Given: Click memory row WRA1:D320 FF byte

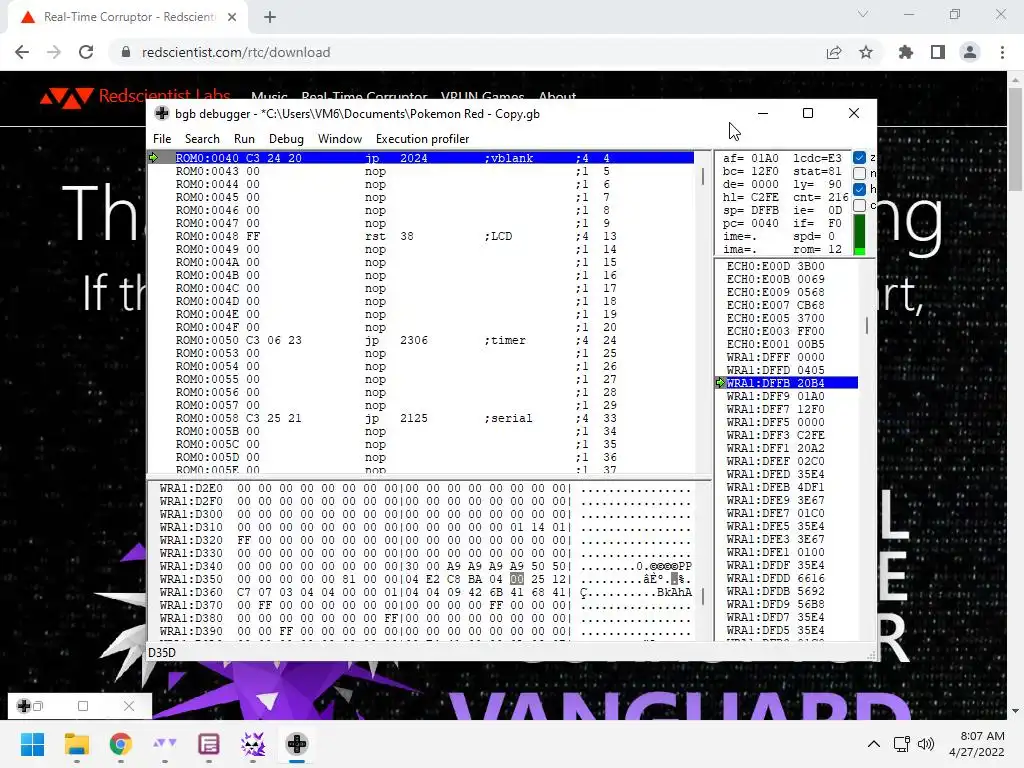Looking at the screenshot, I should coord(244,540).
